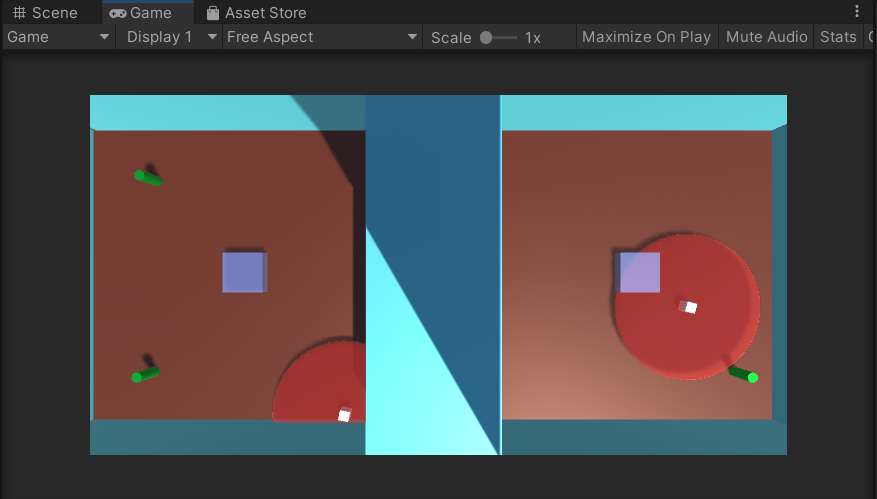Click the green capsule at lower left
Image resolution: width=877 pixels, height=499 pixels.
pyautogui.click(x=145, y=375)
